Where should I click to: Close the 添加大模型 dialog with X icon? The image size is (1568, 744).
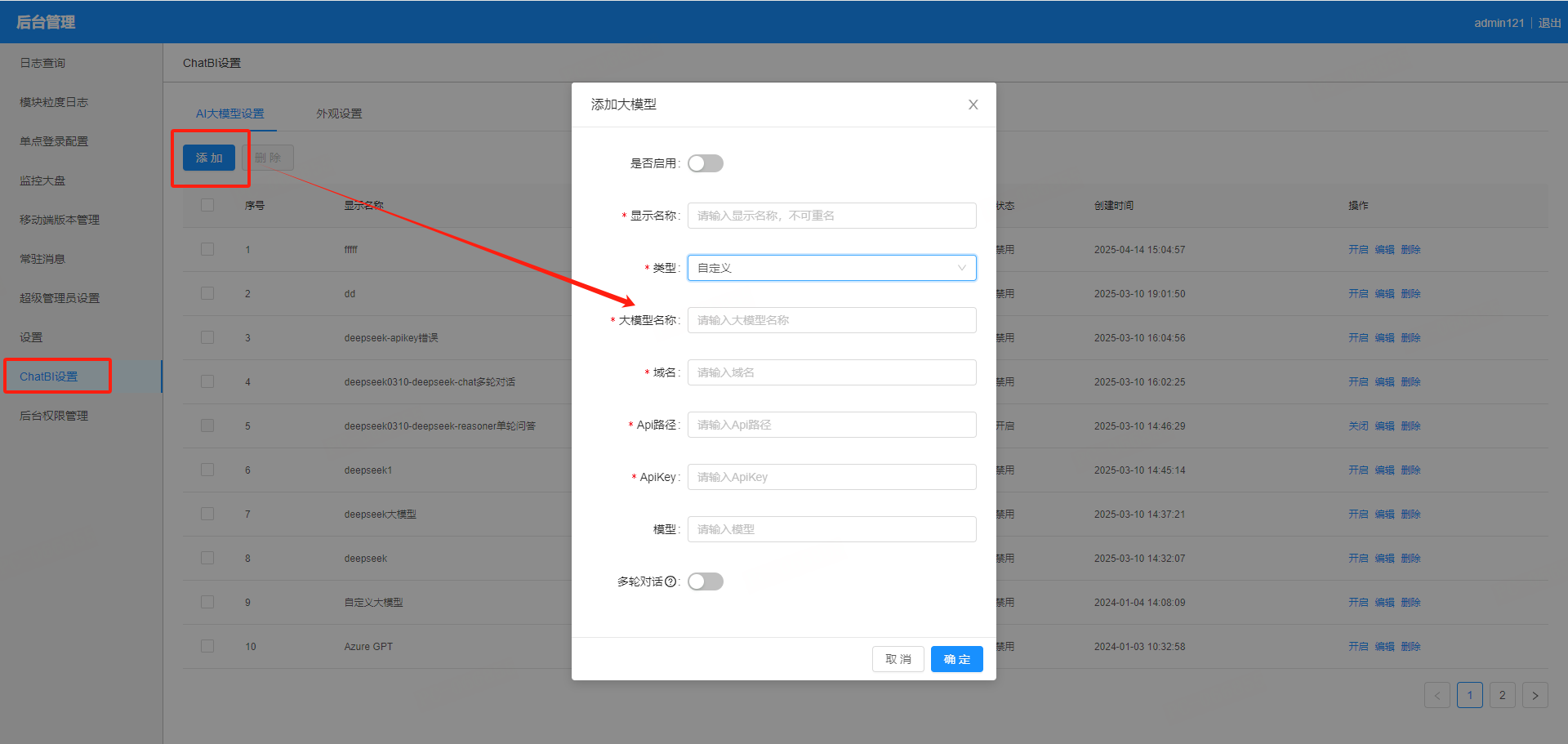[973, 105]
